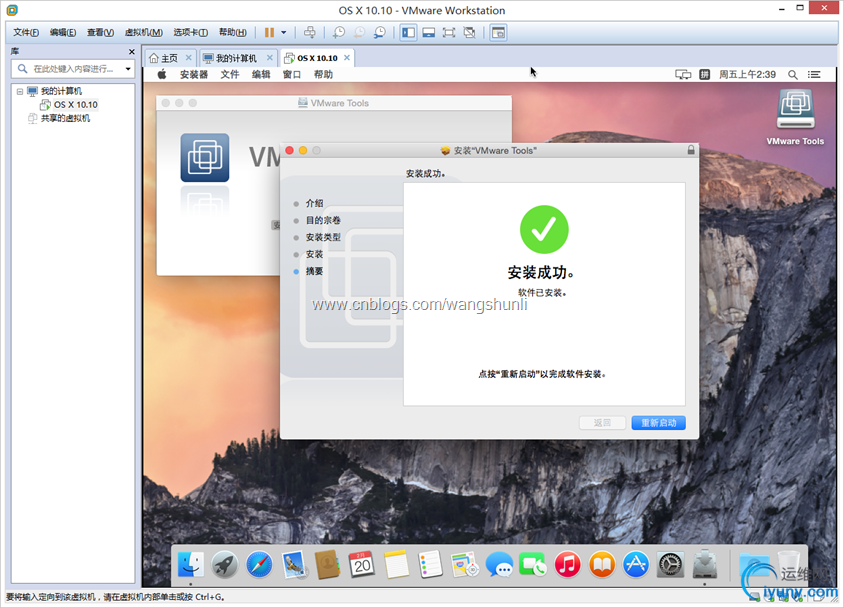Click the 重新启动 button
The height and width of the screenshot is (608, 844).
[x=658, y=423]
